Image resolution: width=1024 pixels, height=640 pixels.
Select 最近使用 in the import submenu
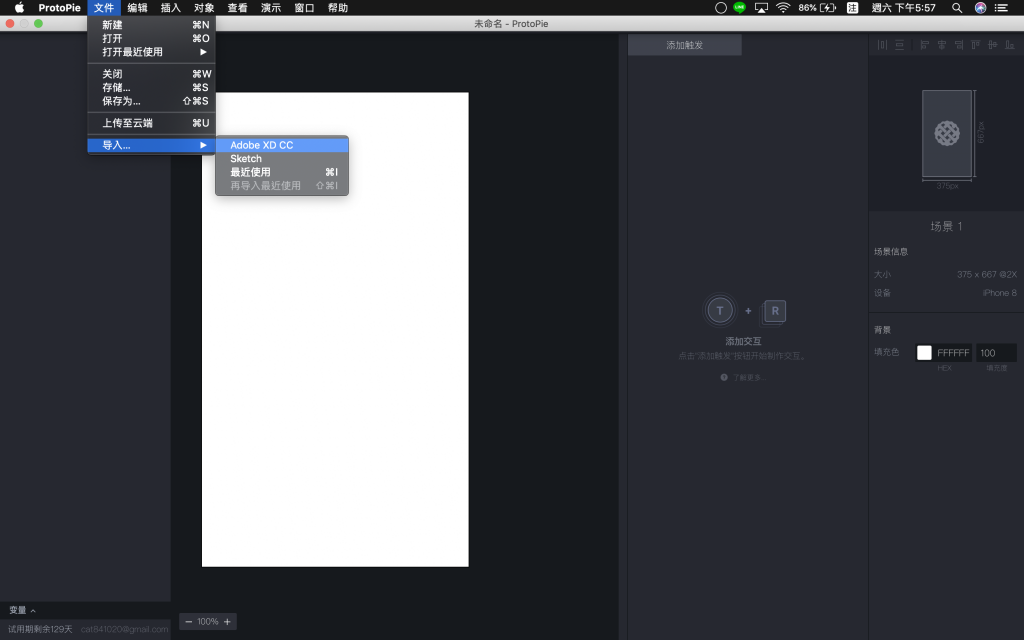pos(282,172)
